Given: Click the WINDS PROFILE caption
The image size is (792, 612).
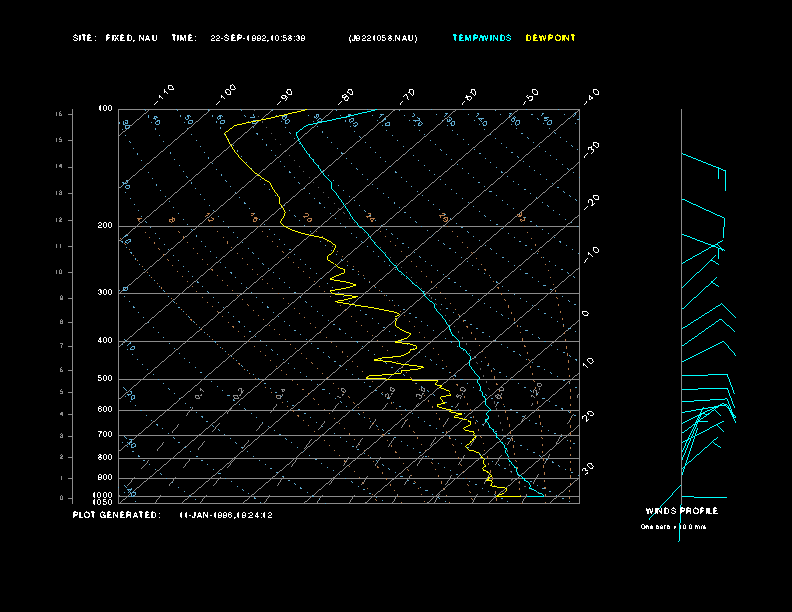Looking at the screenshot, I should (688, 511).
